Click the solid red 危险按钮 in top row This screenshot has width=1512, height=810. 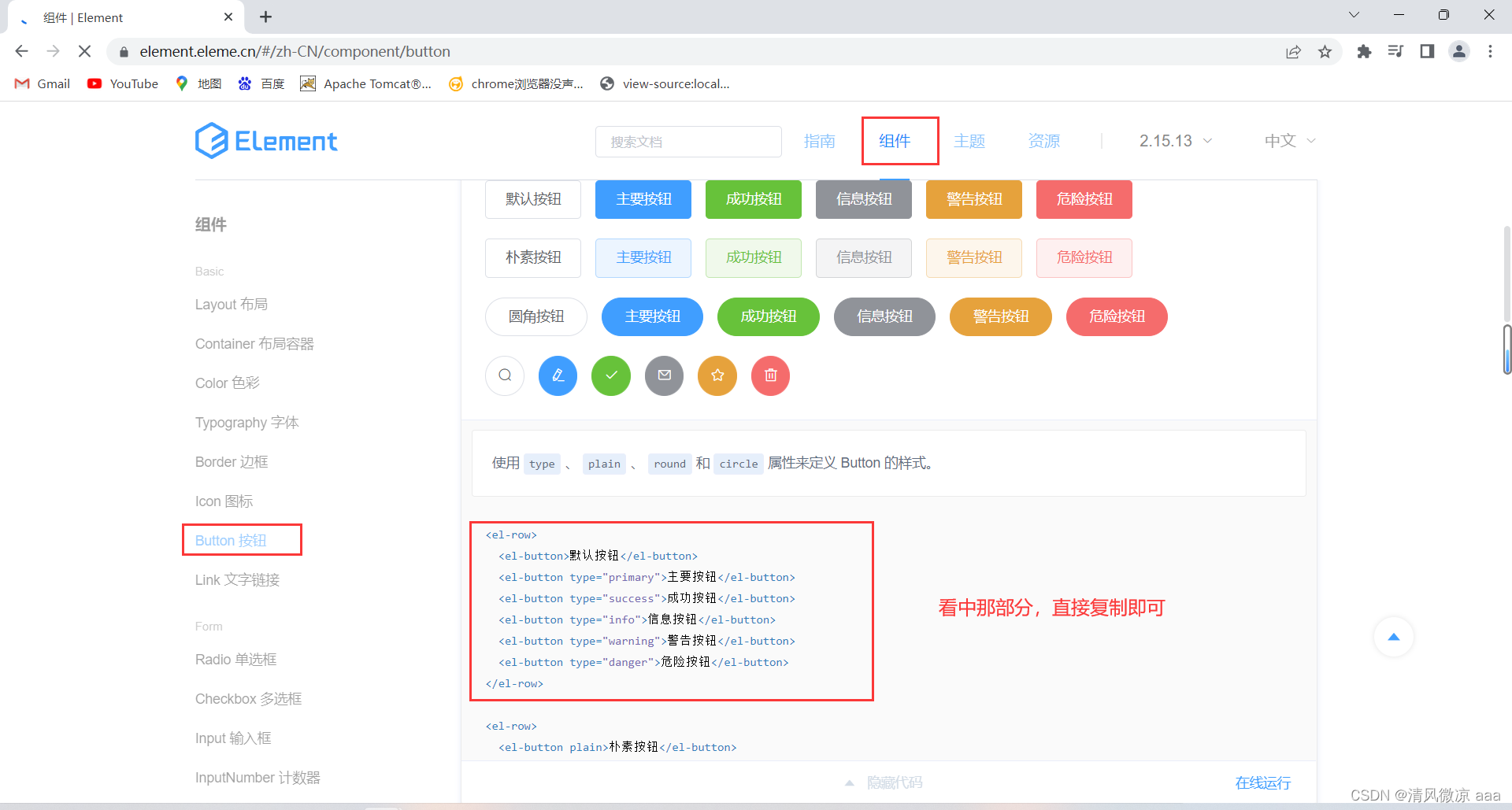tap(1084, 199)
